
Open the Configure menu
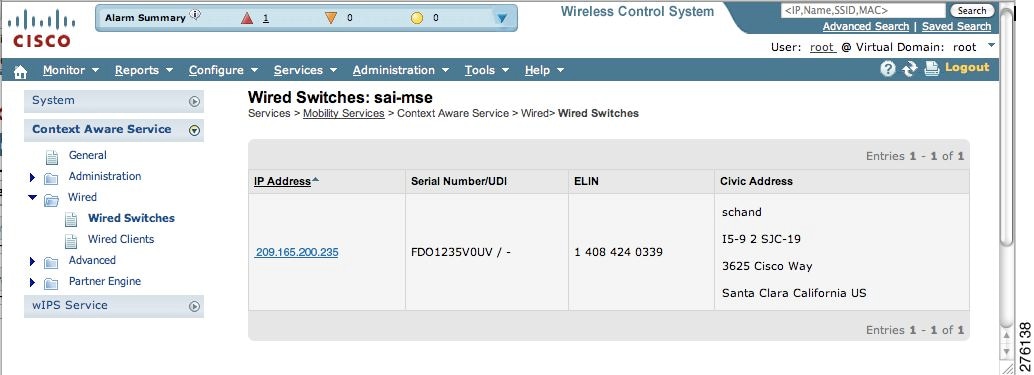[x=223, y=70]
